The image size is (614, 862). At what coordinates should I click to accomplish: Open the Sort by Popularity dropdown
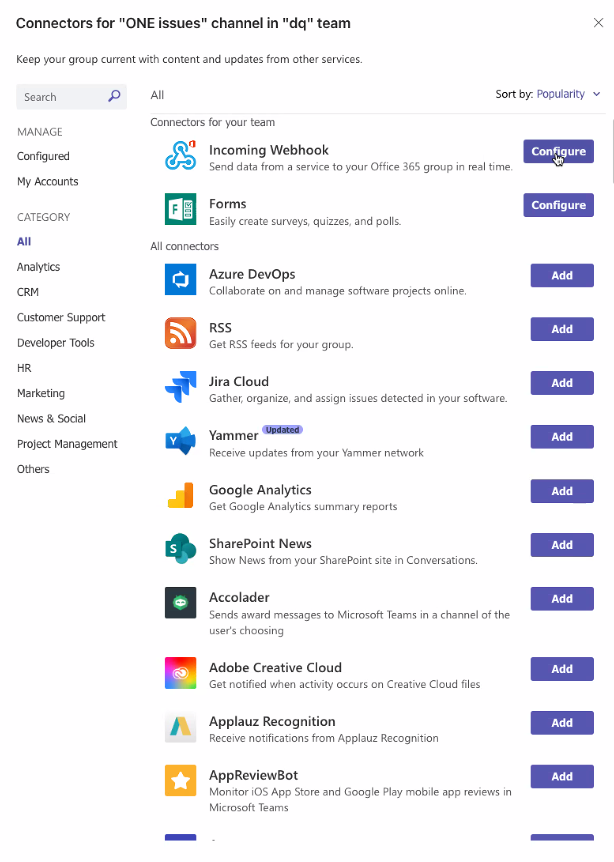(x=568, y=94)
